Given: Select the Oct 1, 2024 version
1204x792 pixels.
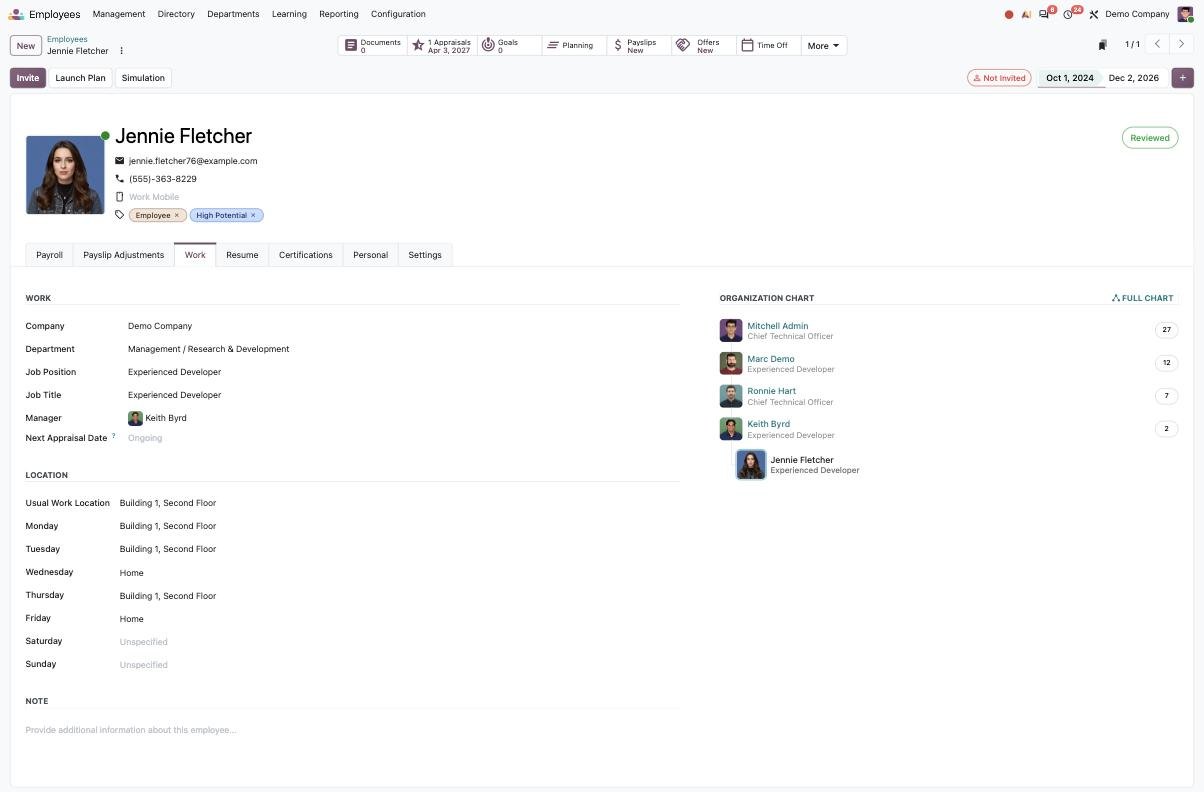Looking at the screenshot, I should 1070,78.
